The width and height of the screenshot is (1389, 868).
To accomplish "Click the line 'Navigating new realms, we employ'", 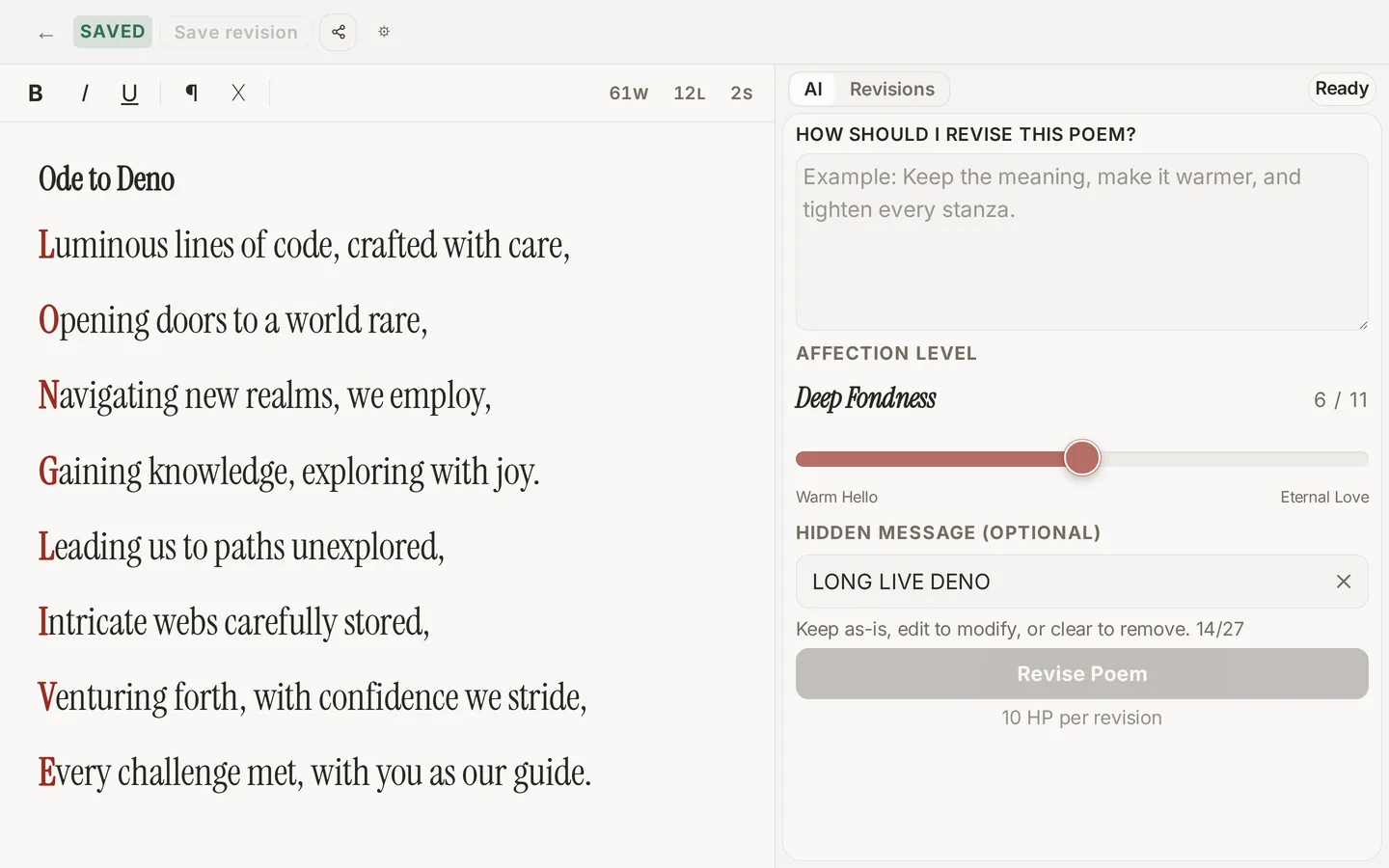I will click(264, 395).
